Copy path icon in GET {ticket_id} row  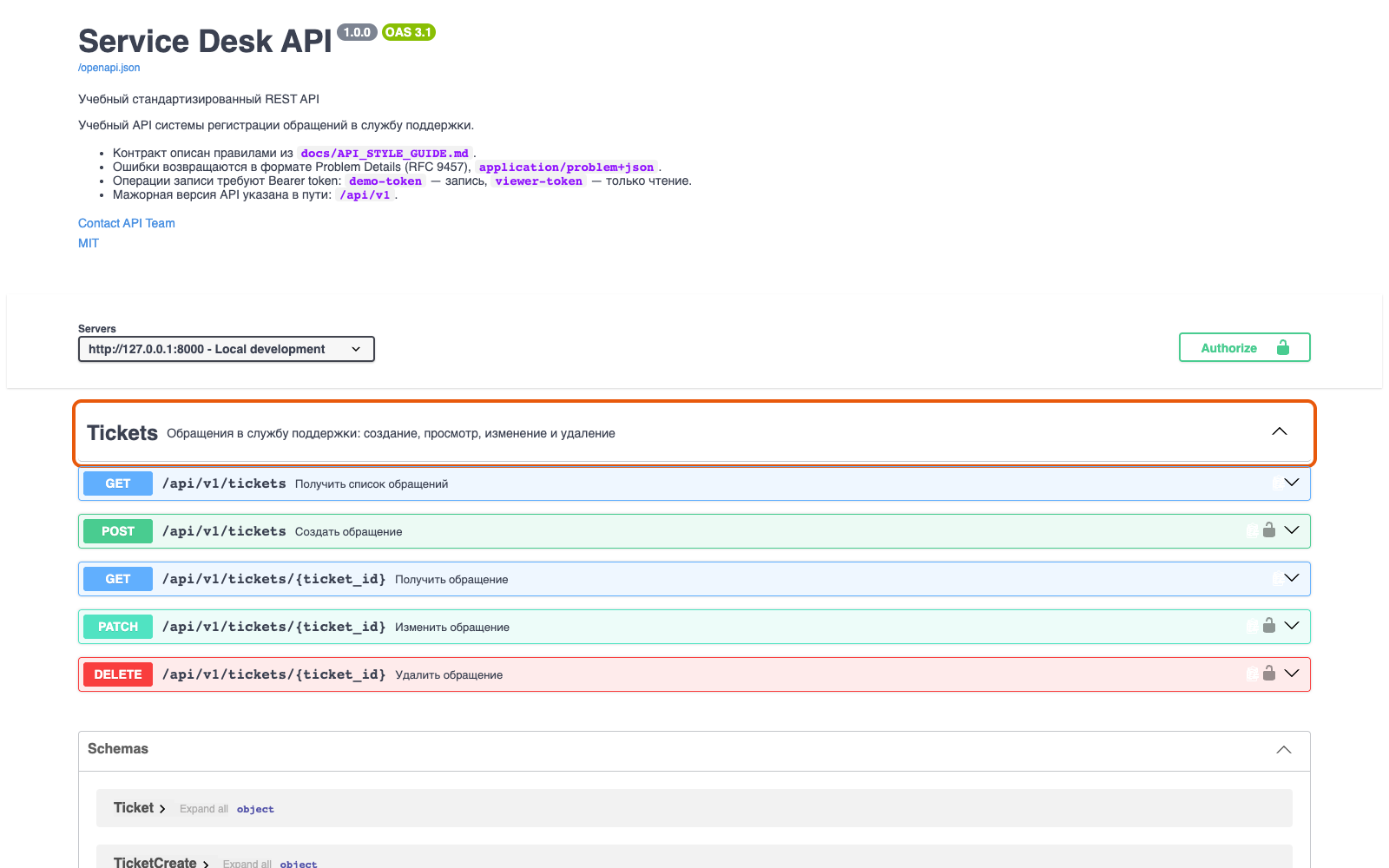click(1278, 579)
